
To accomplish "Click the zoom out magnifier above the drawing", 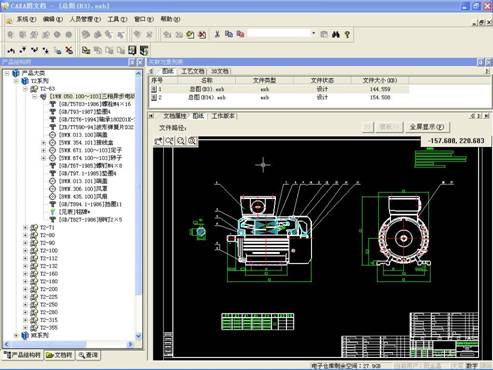I will tap(181, 141).
